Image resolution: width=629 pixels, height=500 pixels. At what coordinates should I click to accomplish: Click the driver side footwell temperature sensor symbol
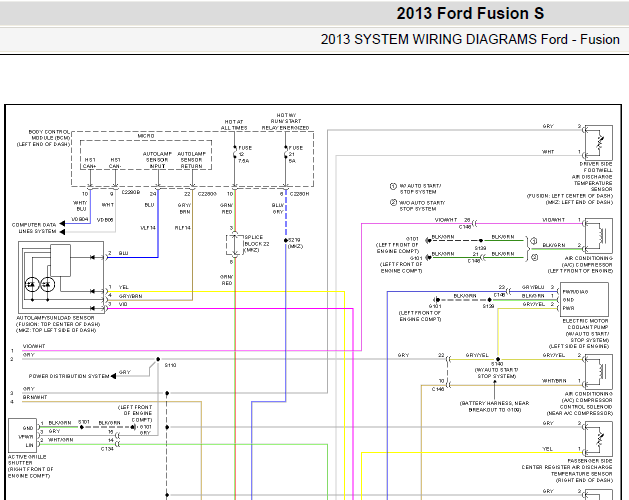pyautogui.click(x=599, y=142)
